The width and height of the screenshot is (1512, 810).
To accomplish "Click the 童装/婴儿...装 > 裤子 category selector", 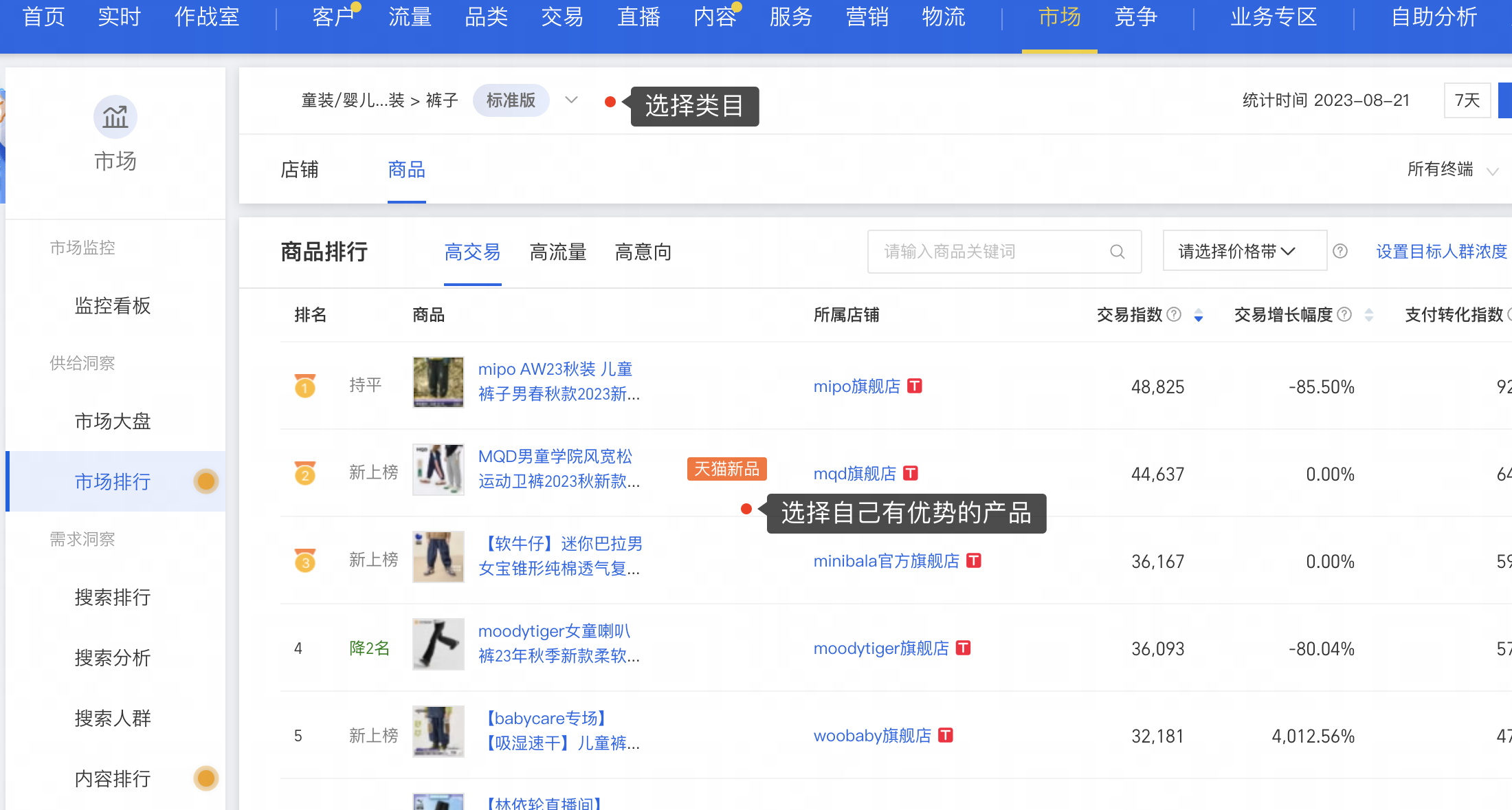I will pyautogui.click(x=380, y=100).
